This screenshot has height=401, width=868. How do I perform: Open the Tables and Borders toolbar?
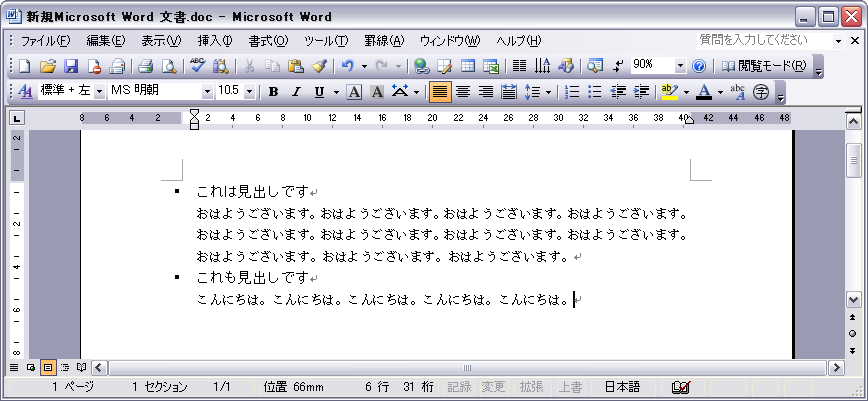445,66
